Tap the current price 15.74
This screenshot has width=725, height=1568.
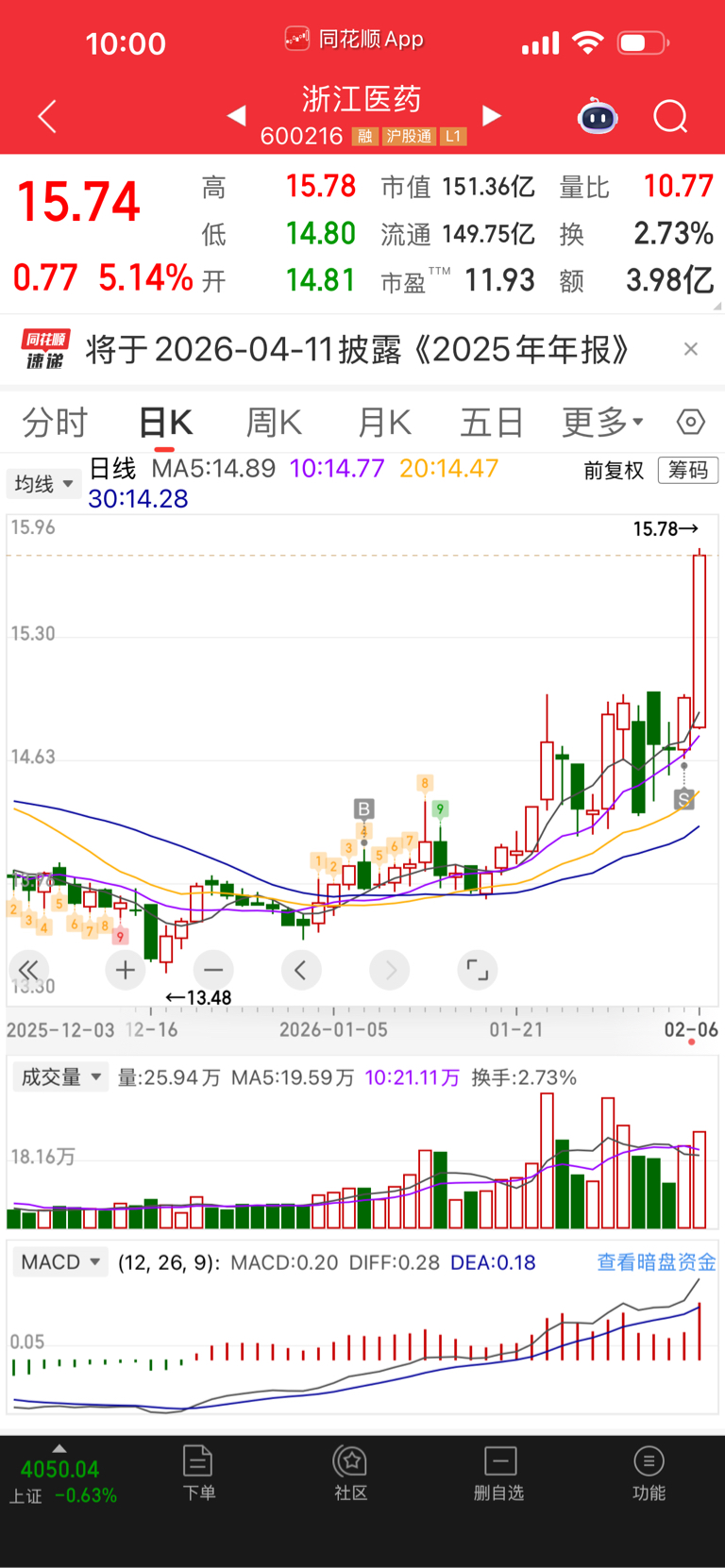coord(78,201)
